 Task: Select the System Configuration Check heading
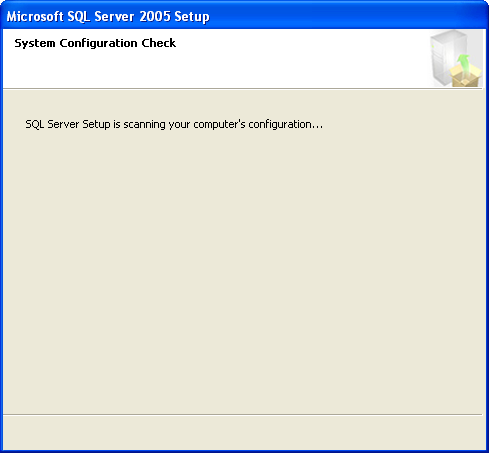pos(95,43)
